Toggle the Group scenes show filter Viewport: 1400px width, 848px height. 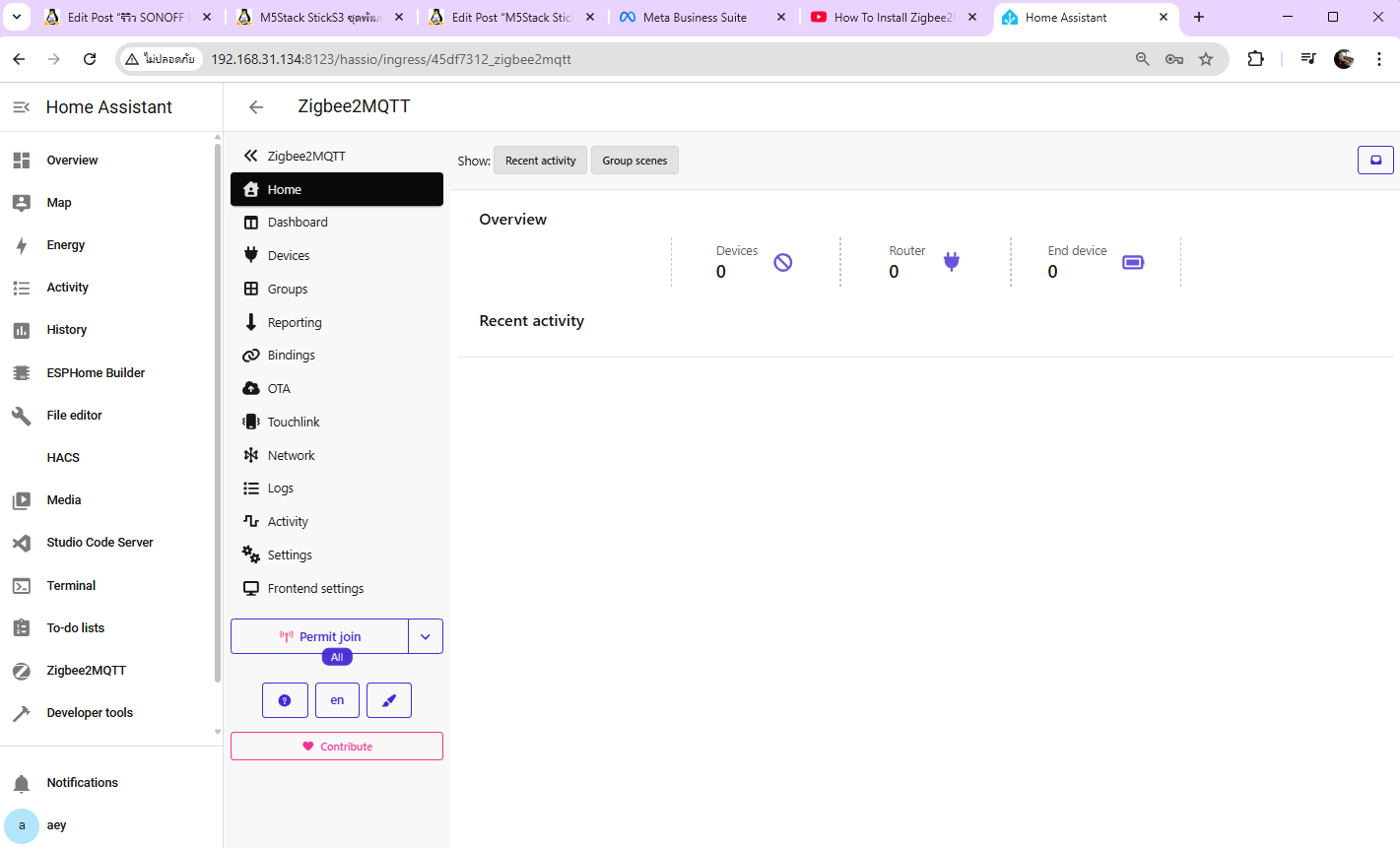tap(634, 161)
